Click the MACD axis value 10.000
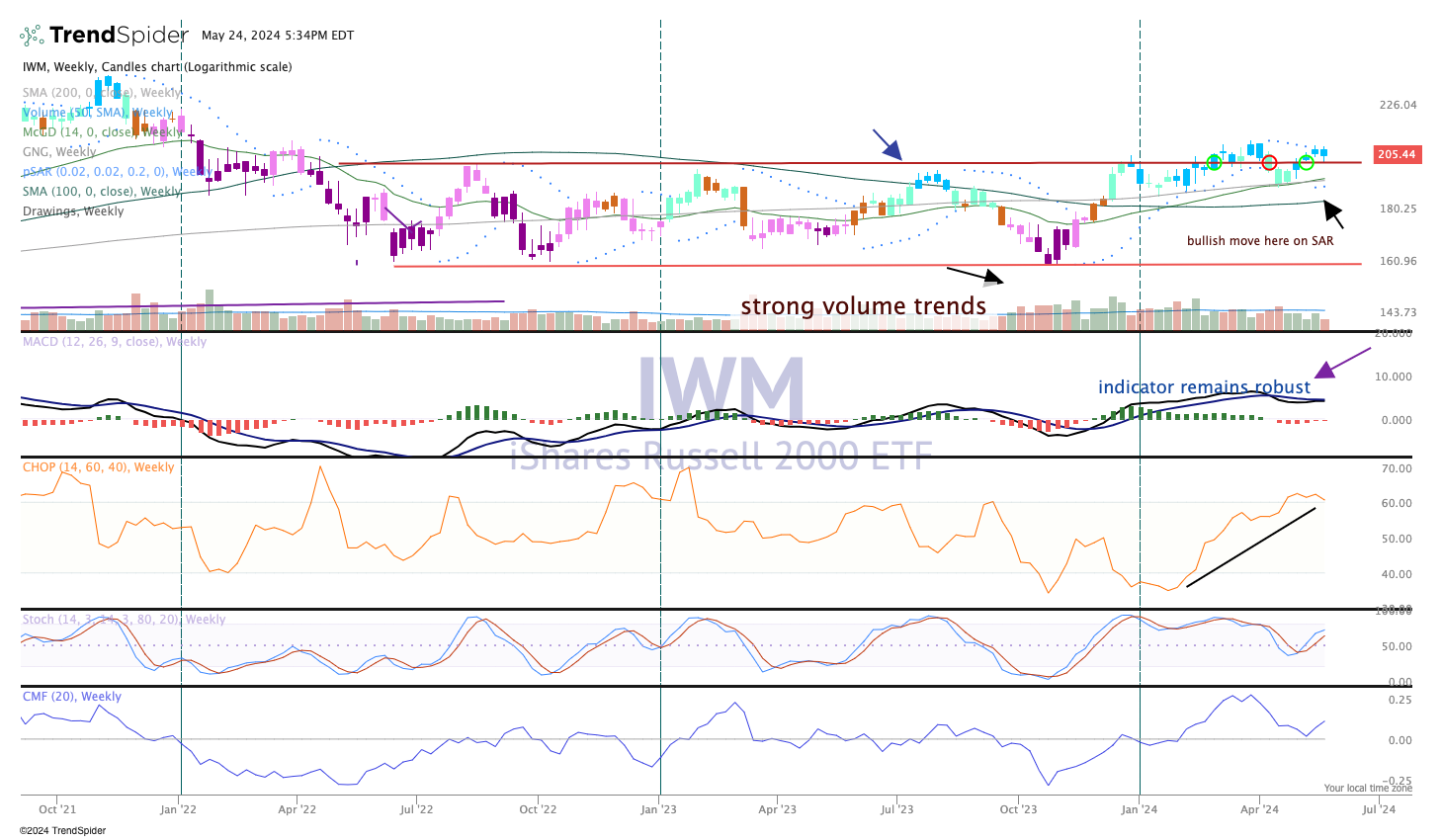The height and width of the screenshot is (840, 1442). (x=1394, y=377)
